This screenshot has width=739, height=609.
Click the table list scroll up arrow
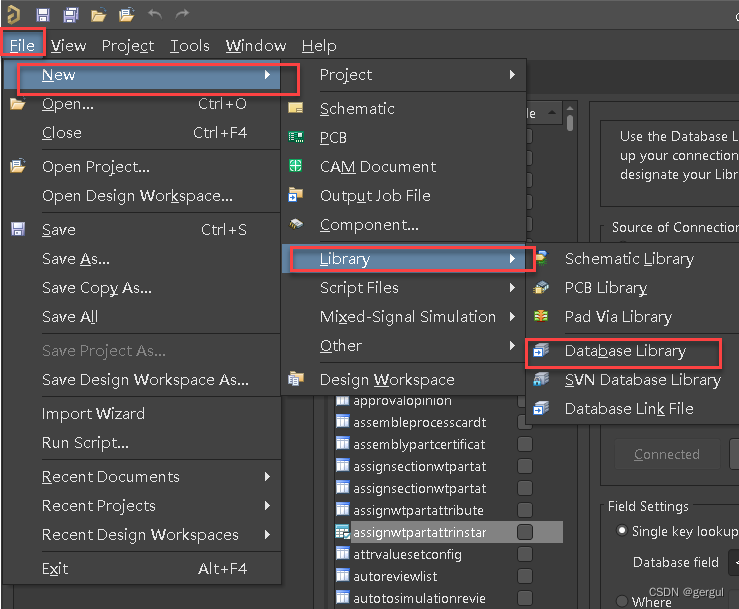[x=570, y=108]
